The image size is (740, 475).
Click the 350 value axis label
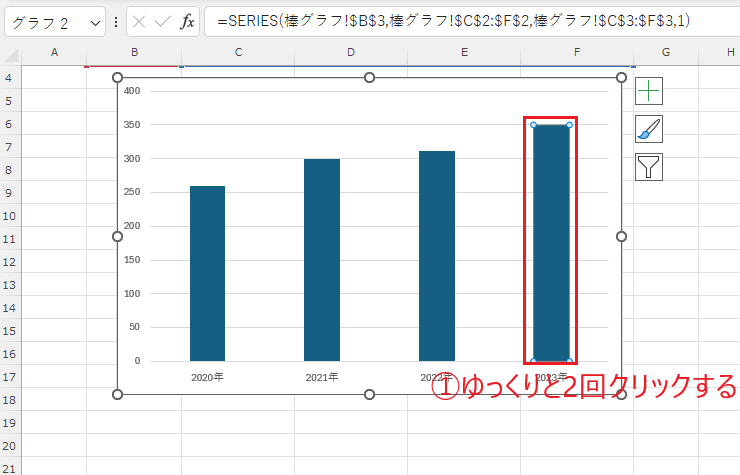coord(132,125)
